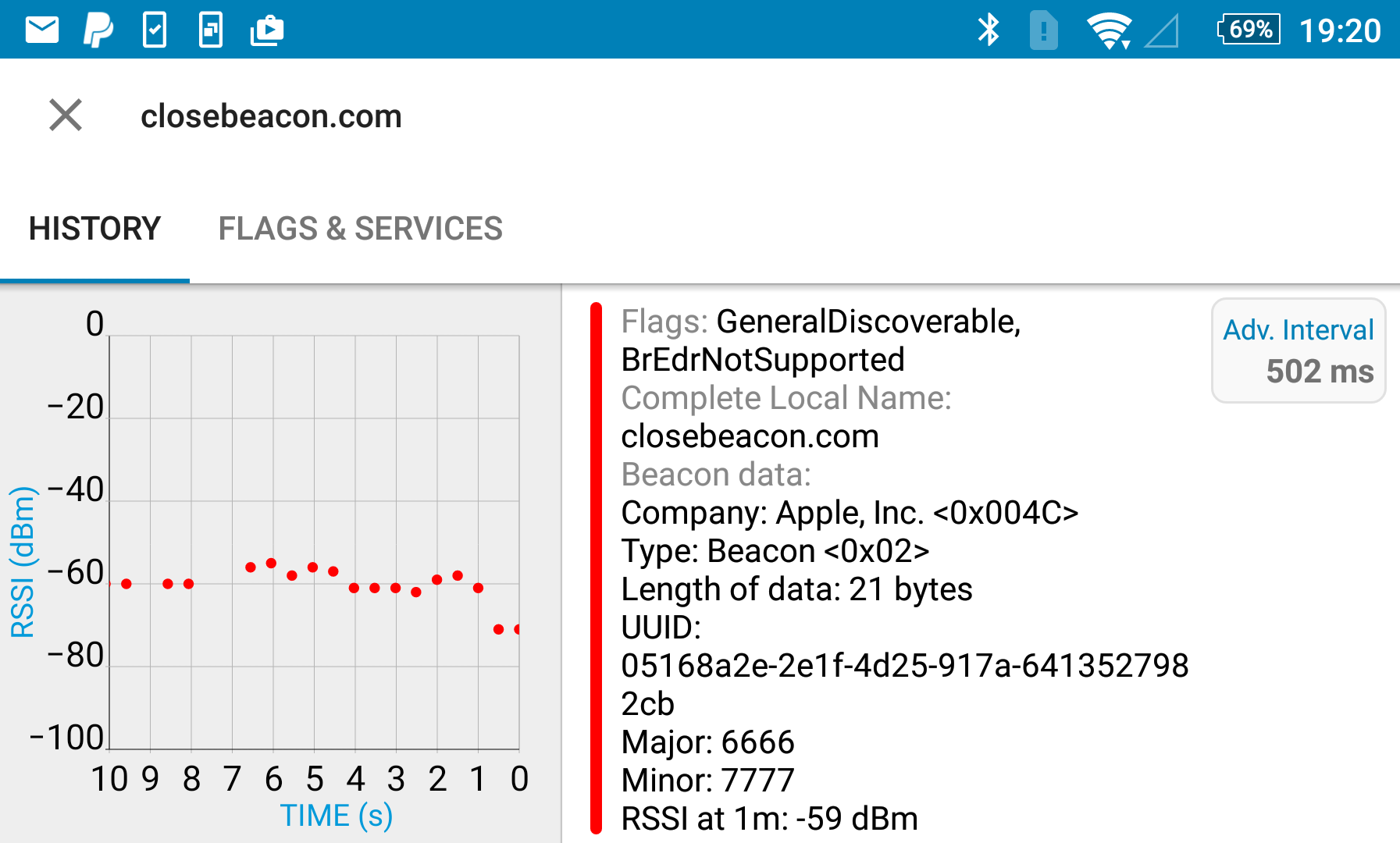Tap the Wi-Fi signal icon

1109,30
